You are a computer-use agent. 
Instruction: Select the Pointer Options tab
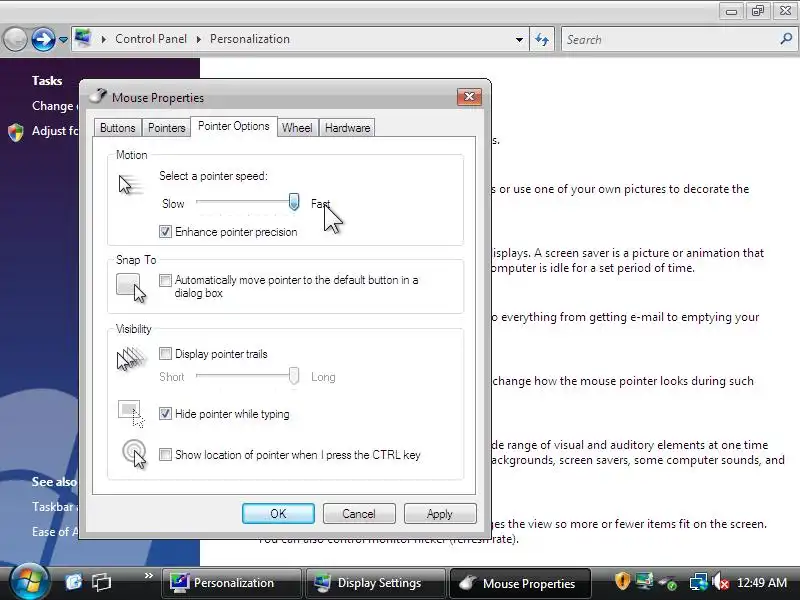click(234, 126)
